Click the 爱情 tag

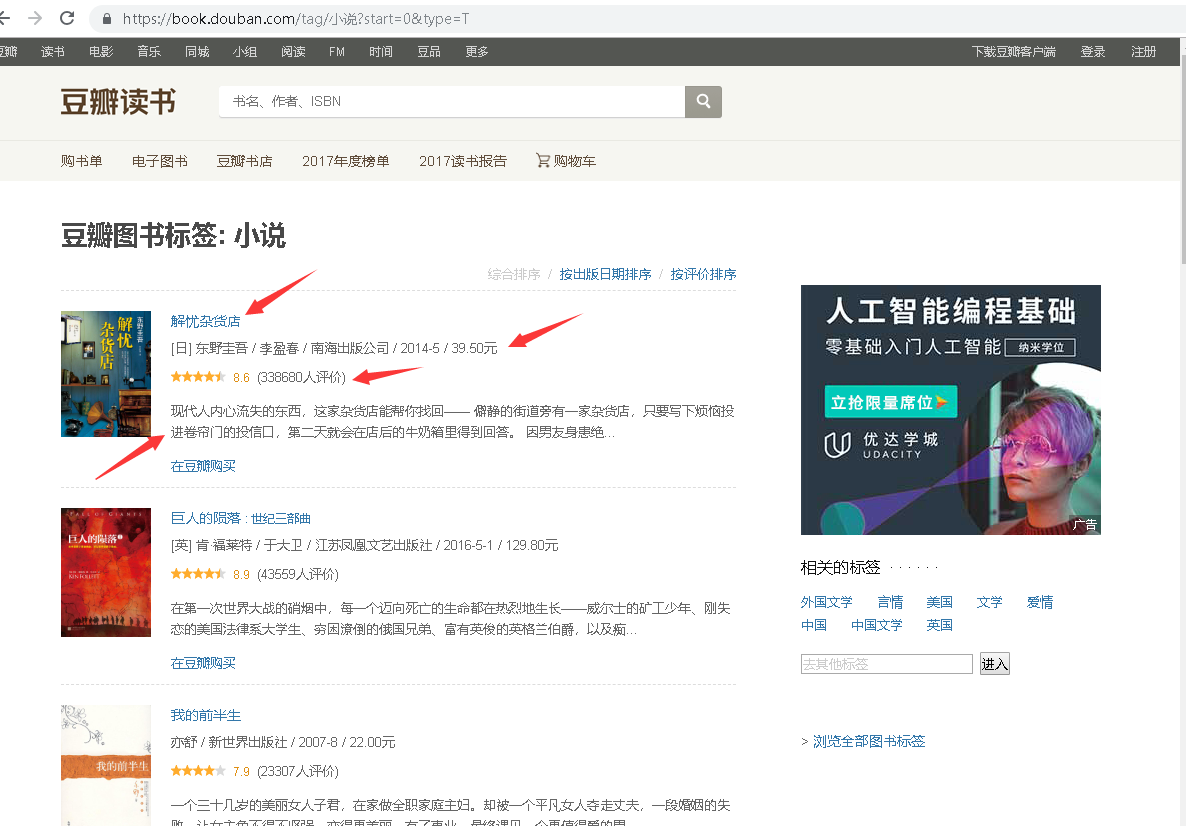tap(1040, 602)
